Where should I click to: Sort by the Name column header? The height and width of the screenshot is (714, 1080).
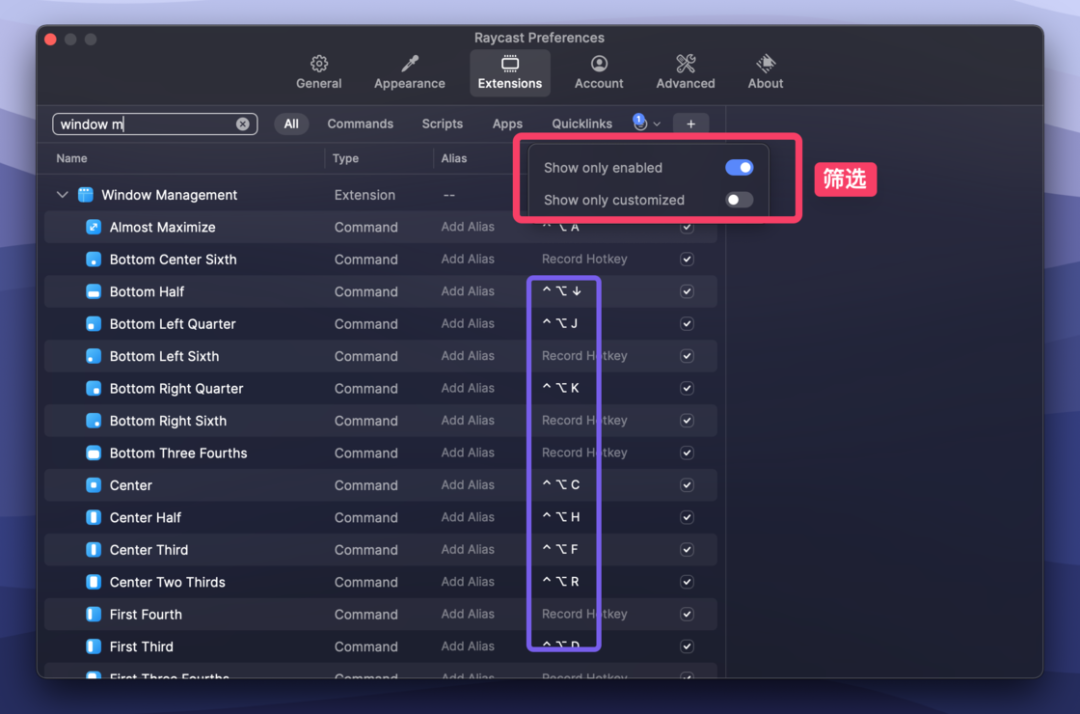tap(72, 158)
